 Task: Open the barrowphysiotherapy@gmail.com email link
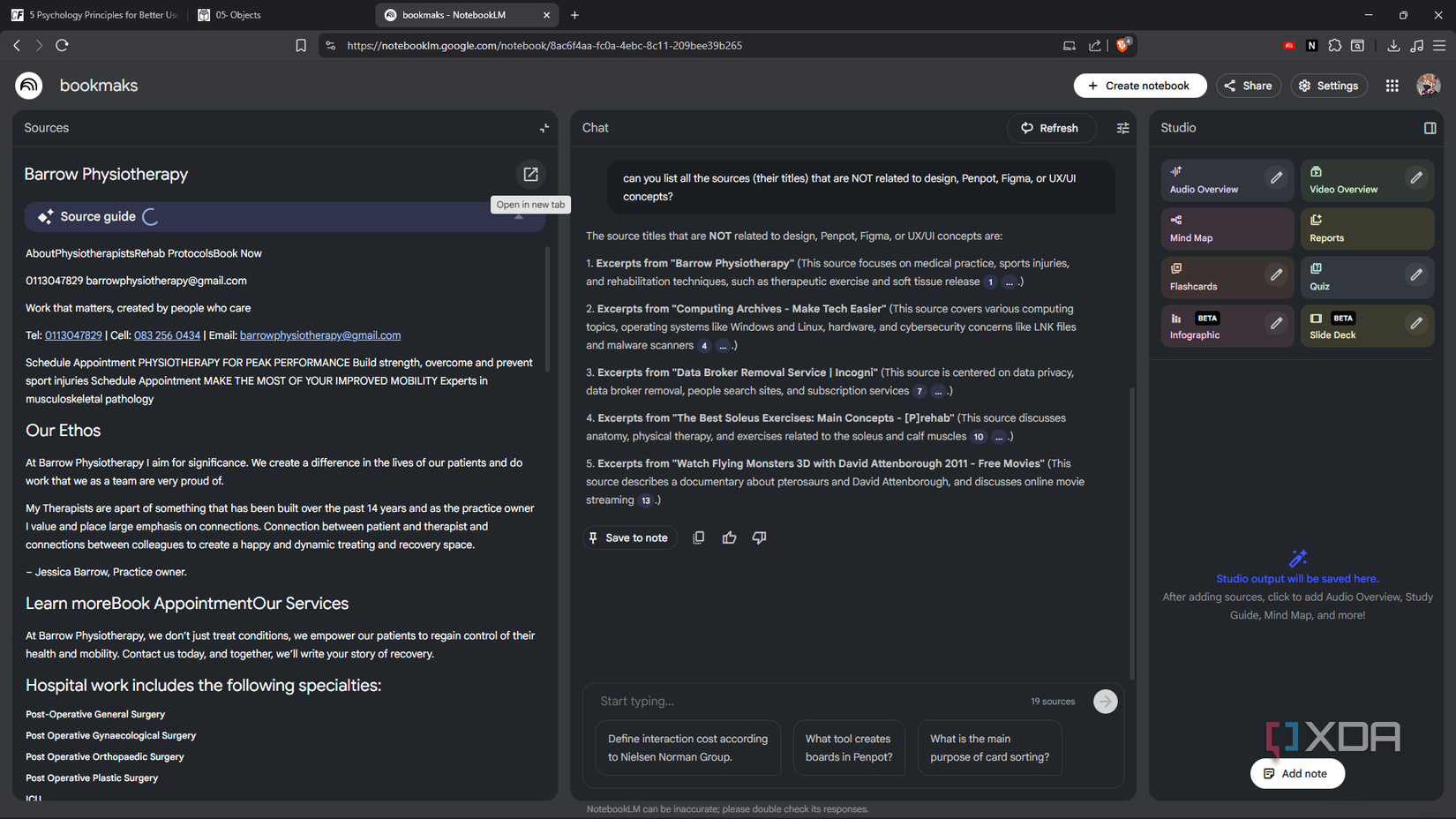click(320, 335)
